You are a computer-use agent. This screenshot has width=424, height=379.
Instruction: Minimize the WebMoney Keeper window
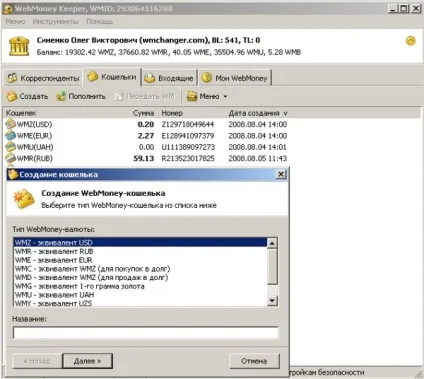point(393,9)
